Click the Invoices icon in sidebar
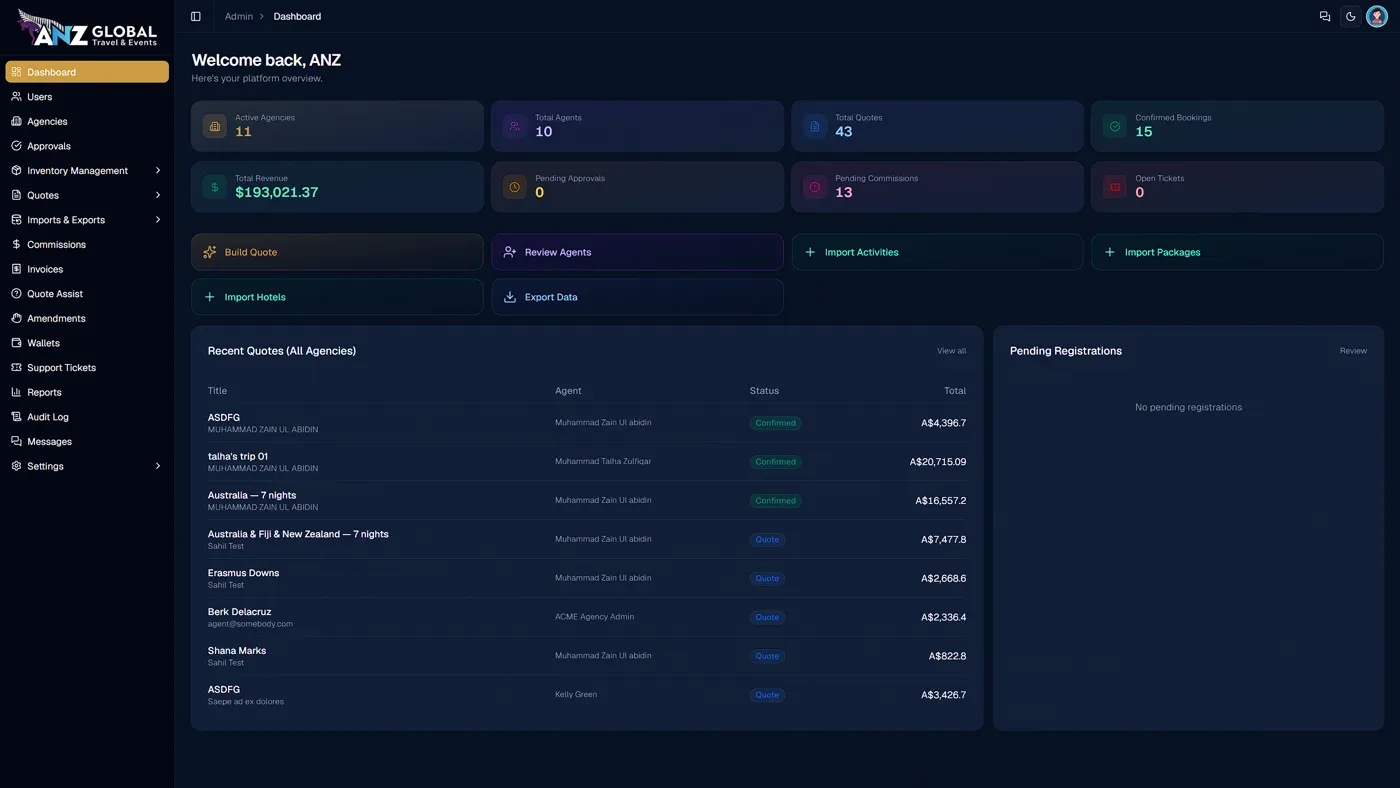Screen dimensions: 1400x788 click(x=16, y=269)
